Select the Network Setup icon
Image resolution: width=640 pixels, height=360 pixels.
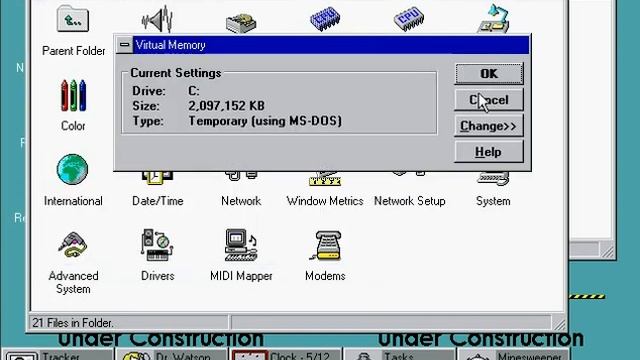point(409,174)
